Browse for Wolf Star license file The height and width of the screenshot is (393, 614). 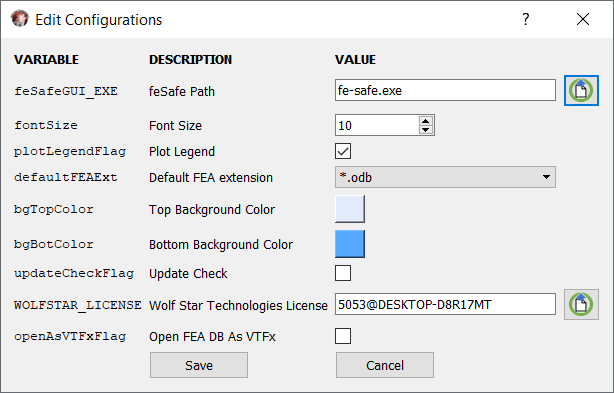coord(581,305)
